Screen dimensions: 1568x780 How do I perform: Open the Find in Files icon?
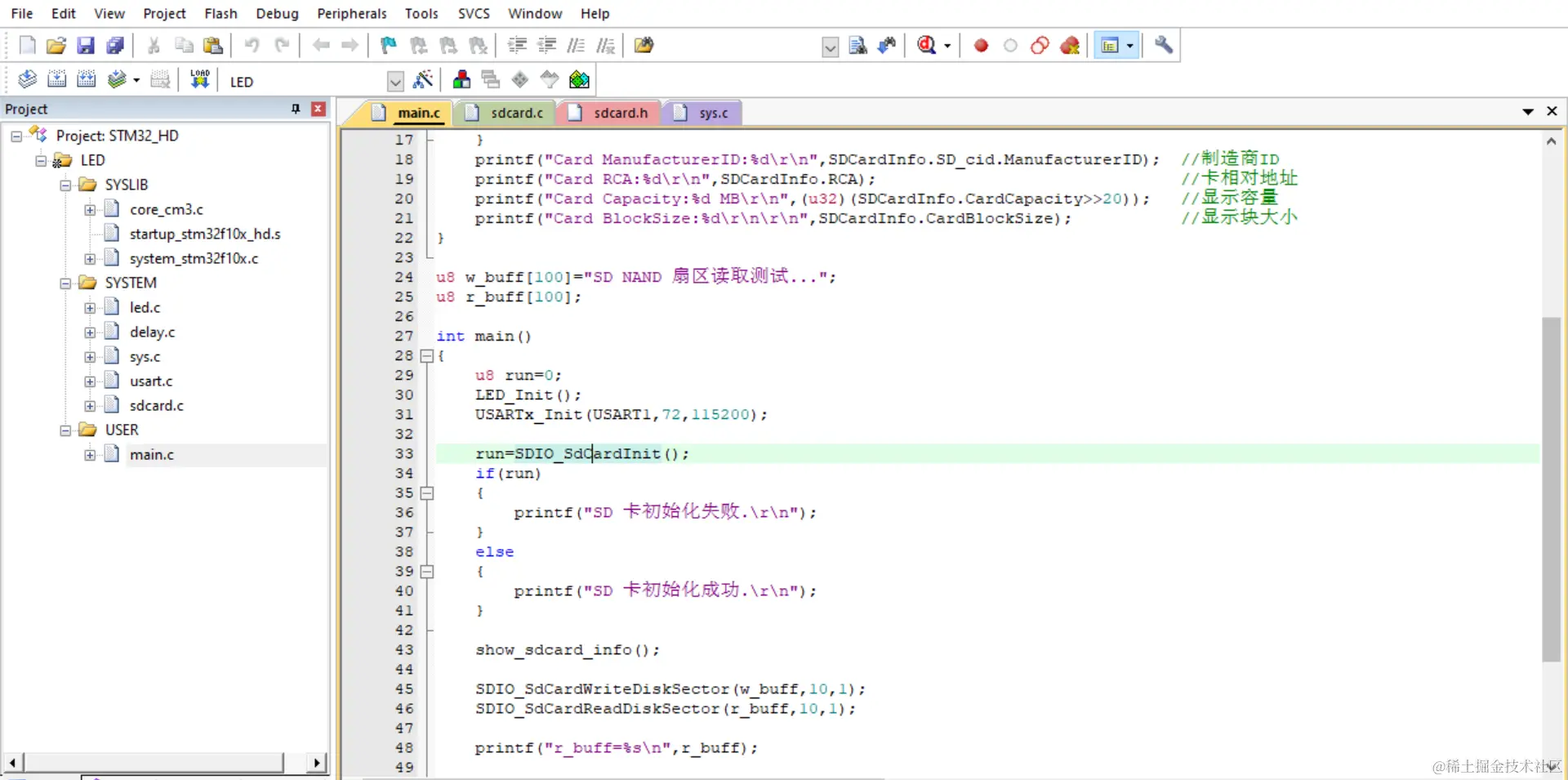click(644, 46)
